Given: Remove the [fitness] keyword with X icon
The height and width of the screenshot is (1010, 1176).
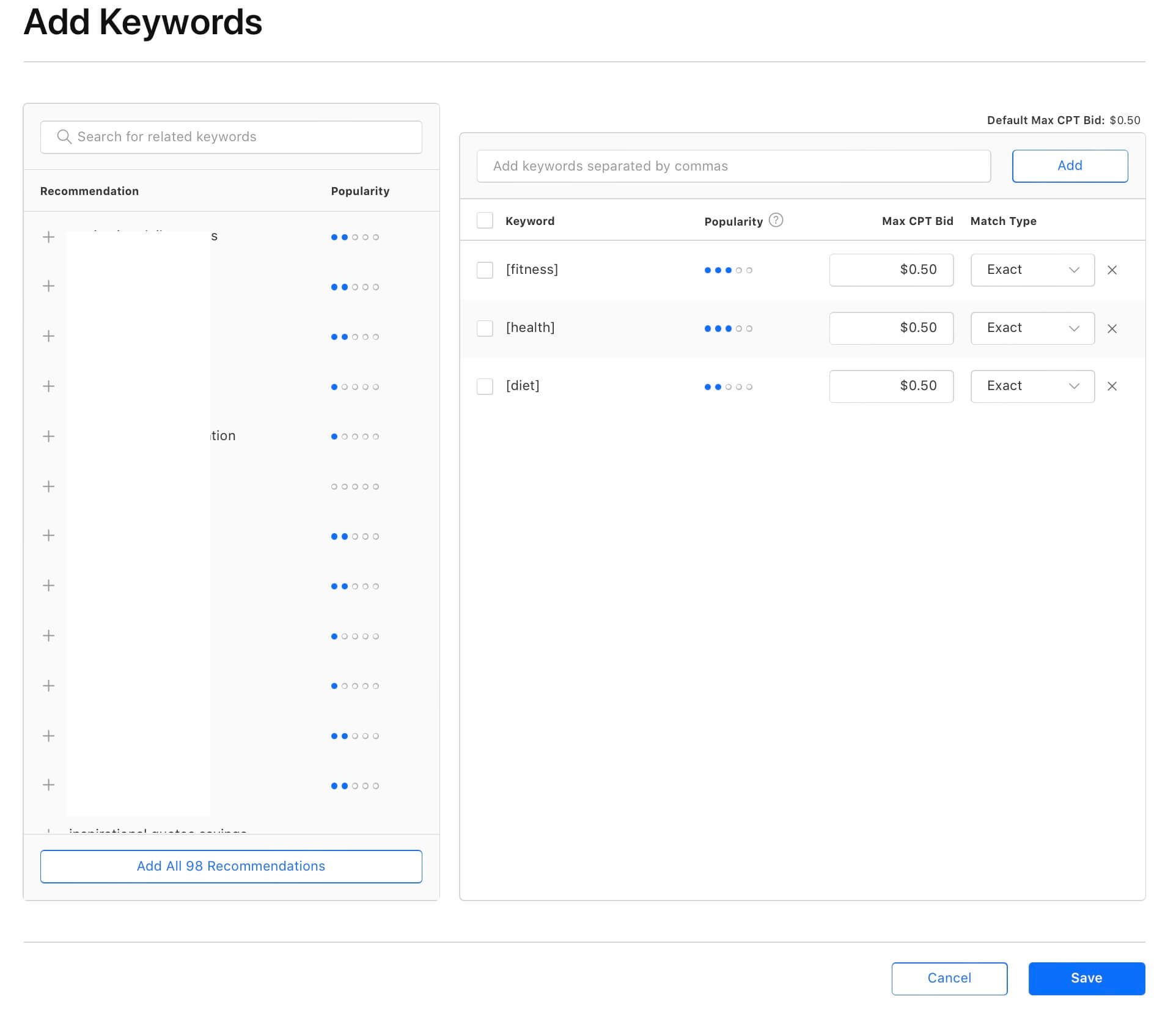Looking at the screenshot, I should coord(1112,270).
